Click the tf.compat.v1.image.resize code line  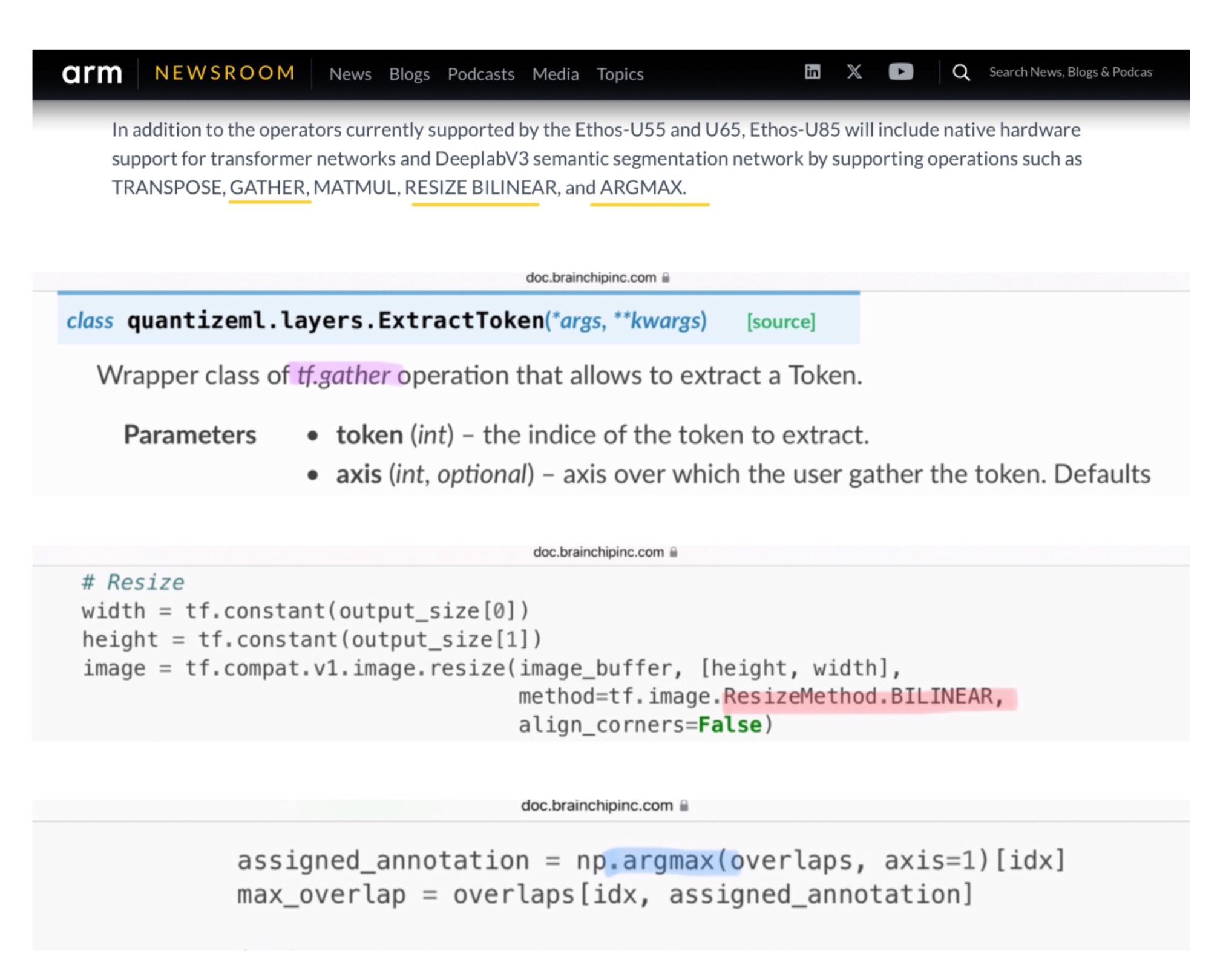click(493, 668)
